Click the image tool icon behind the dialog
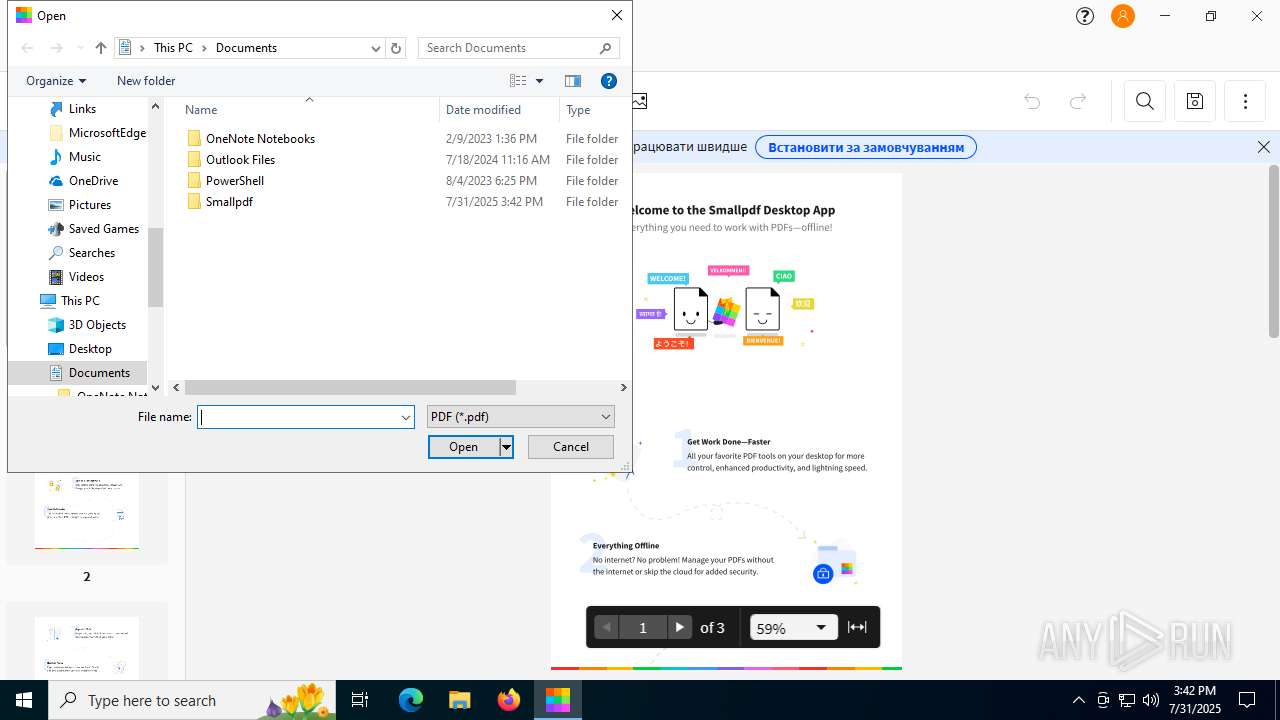1280x720 pixels. pos(640,101)
